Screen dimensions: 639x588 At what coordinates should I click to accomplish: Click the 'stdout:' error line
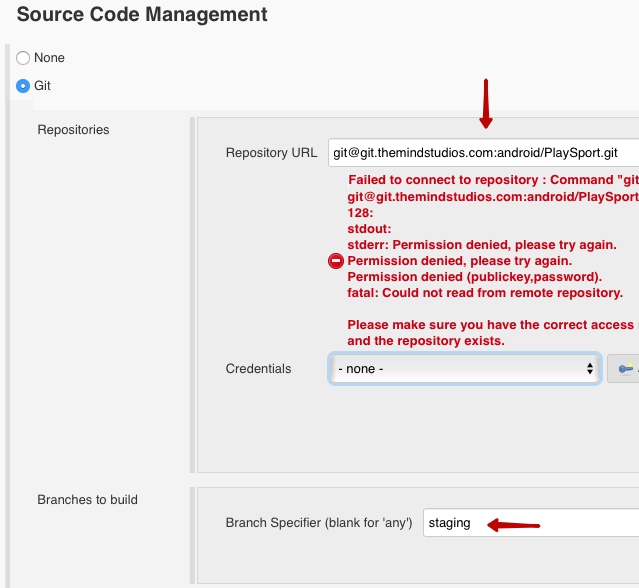[369, 229]
